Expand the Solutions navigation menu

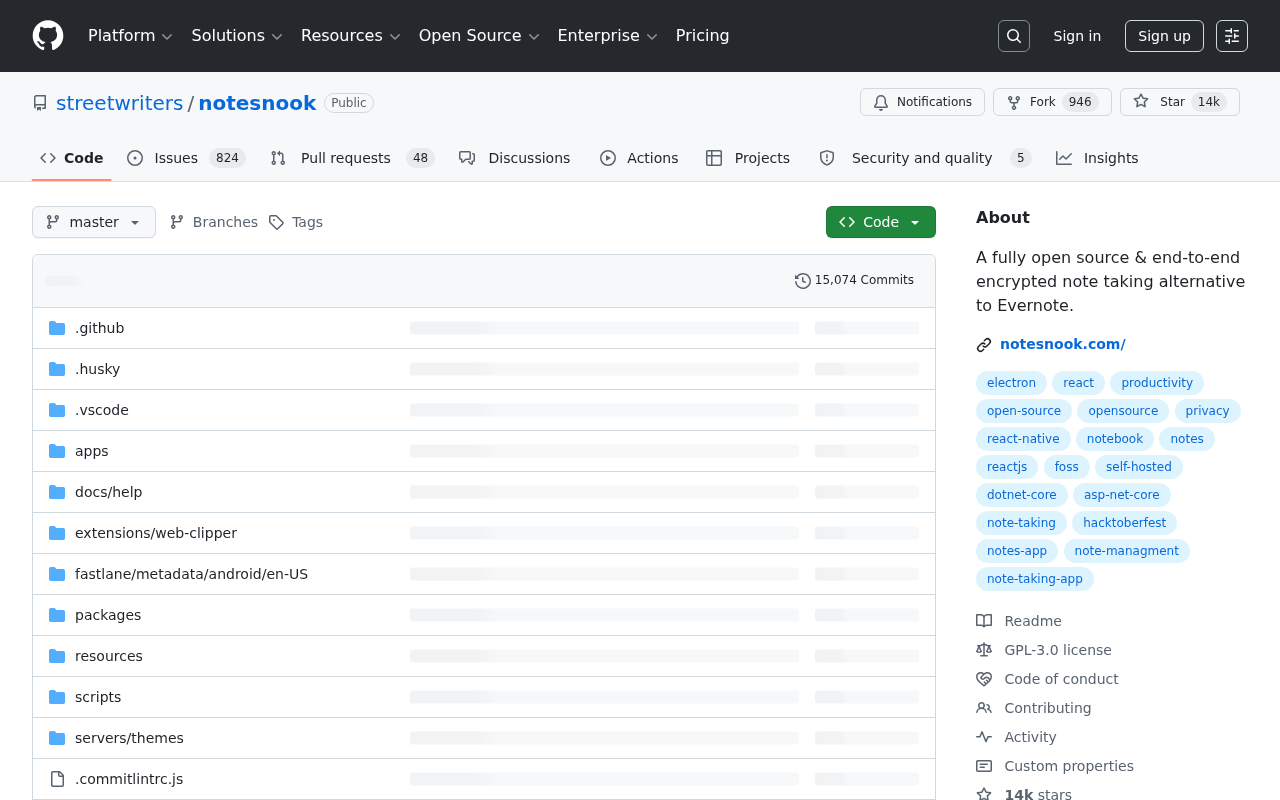(x=237, y=36)
